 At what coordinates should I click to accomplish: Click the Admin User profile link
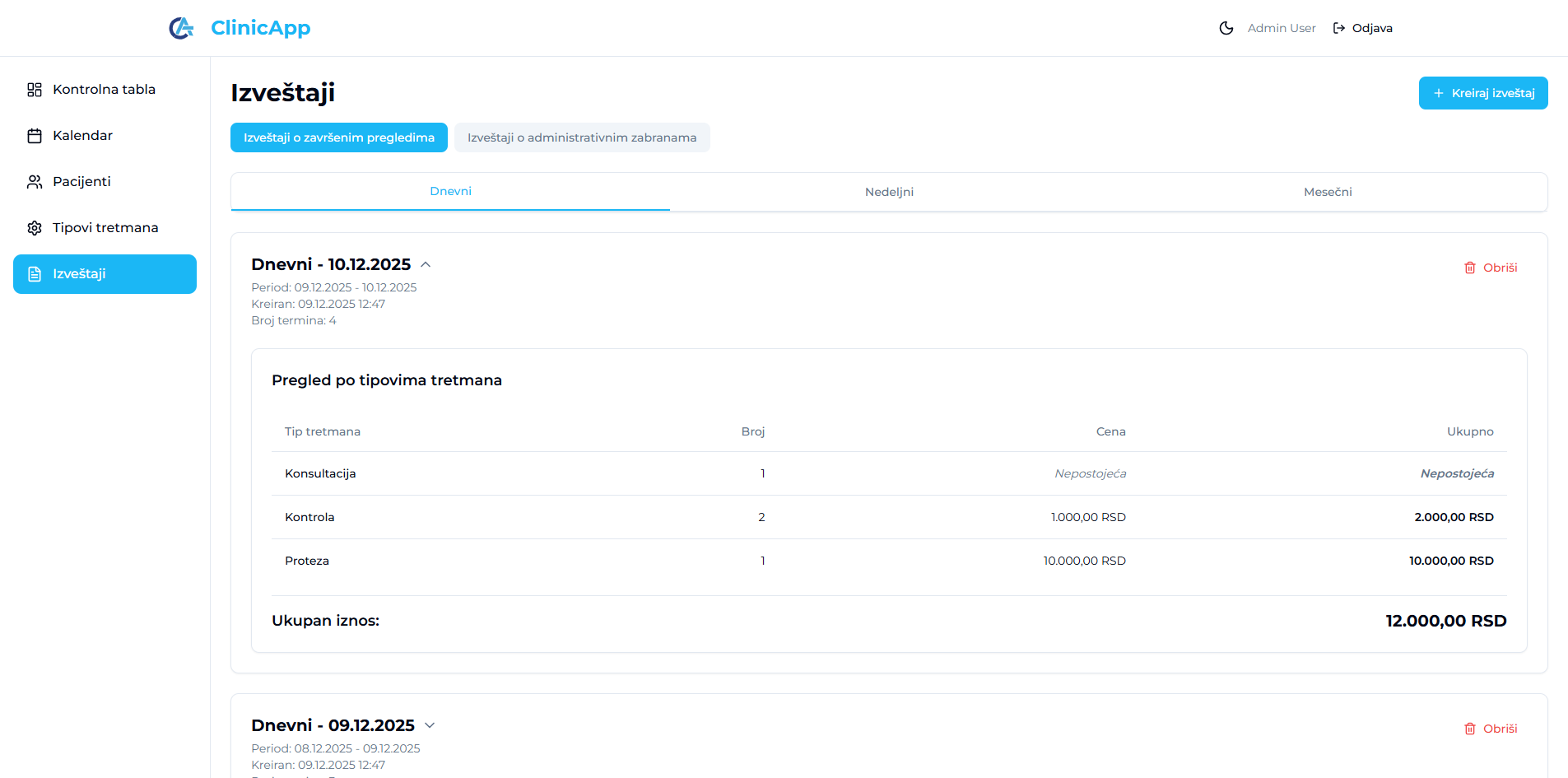(1281, 28)
